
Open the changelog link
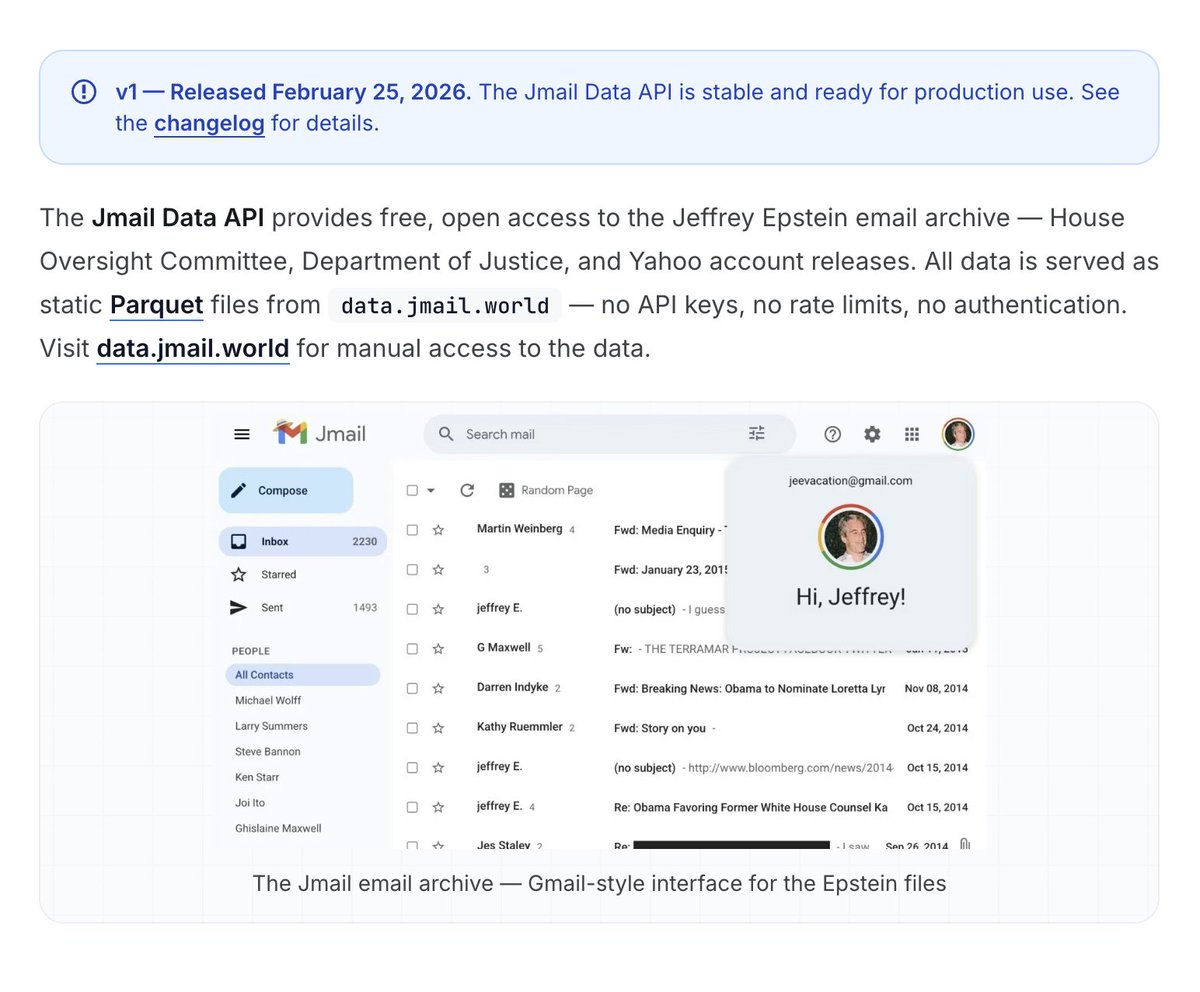tap(209, 123)
